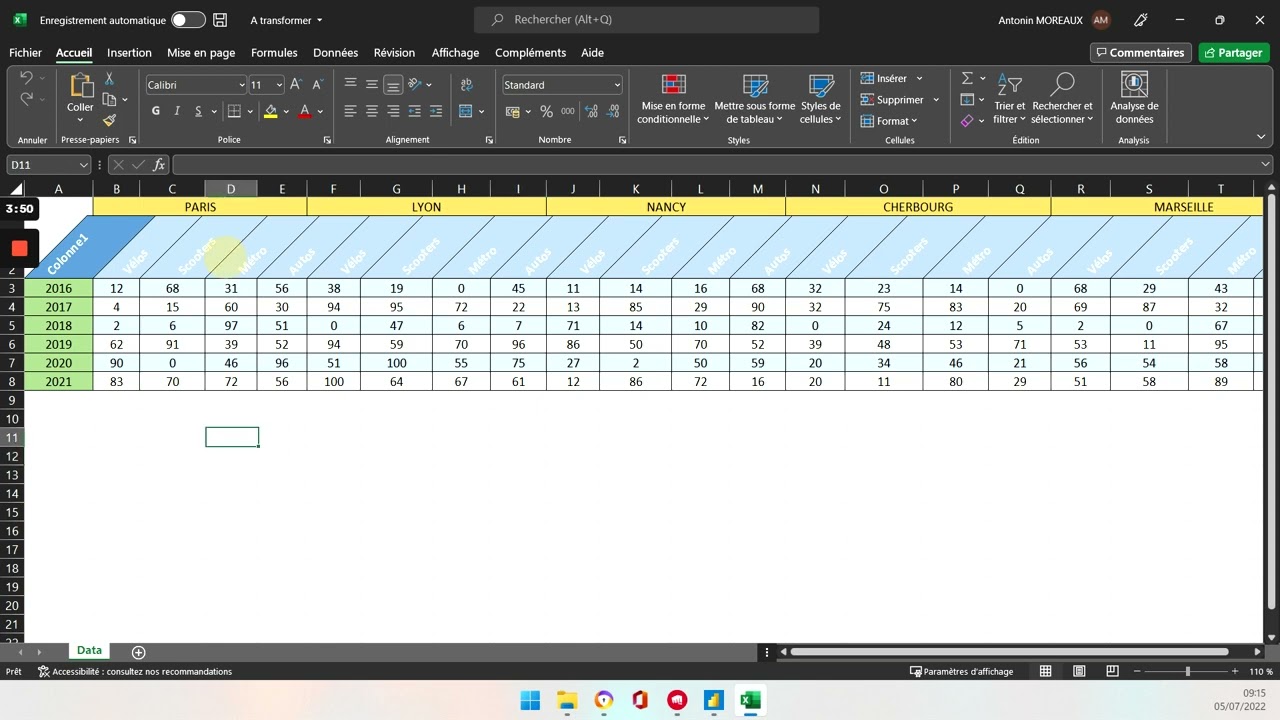Click Paramètres d'affichage in status bar
Image resolution: width=1280 pixels, height=720 pixels.
(x=961, y=672)
